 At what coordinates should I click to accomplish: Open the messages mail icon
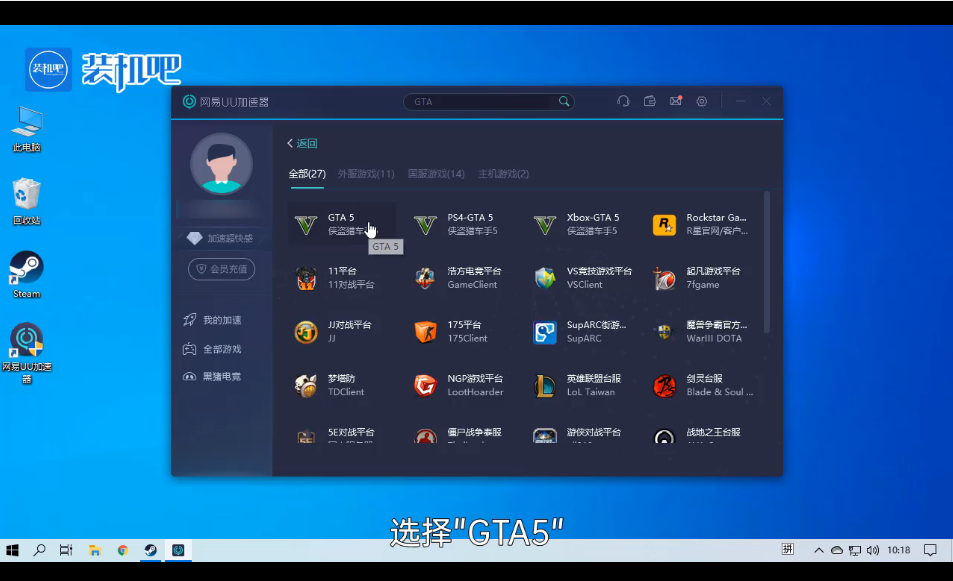point(676,101)
